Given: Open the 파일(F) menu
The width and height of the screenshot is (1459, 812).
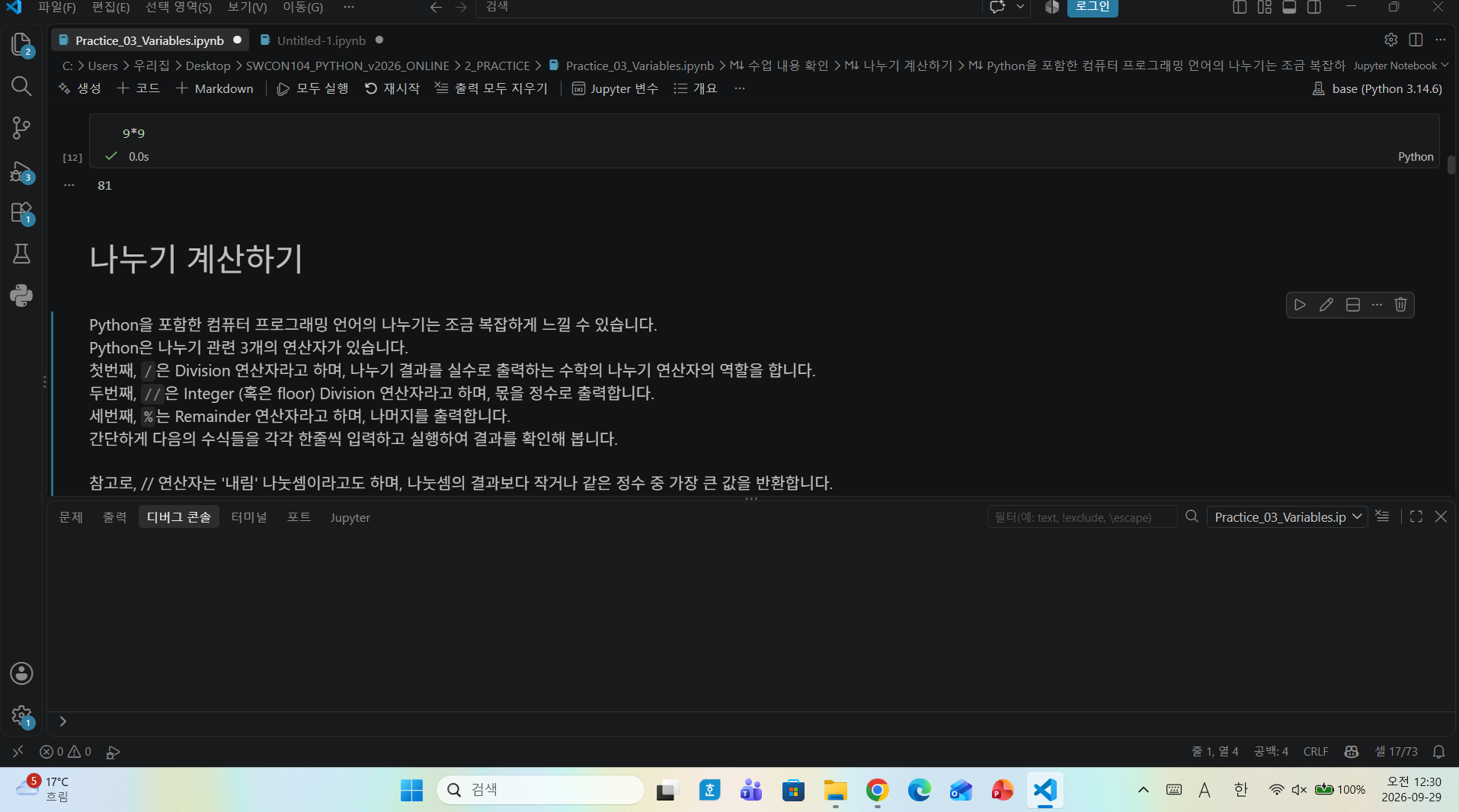Looking at the screenshot, I should click(57, 8).
